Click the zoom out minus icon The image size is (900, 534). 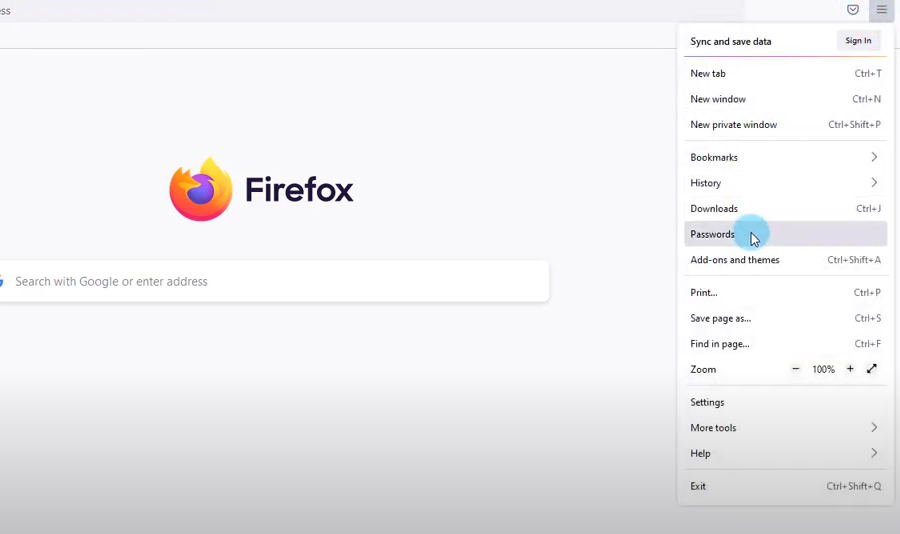coord(796,369)
